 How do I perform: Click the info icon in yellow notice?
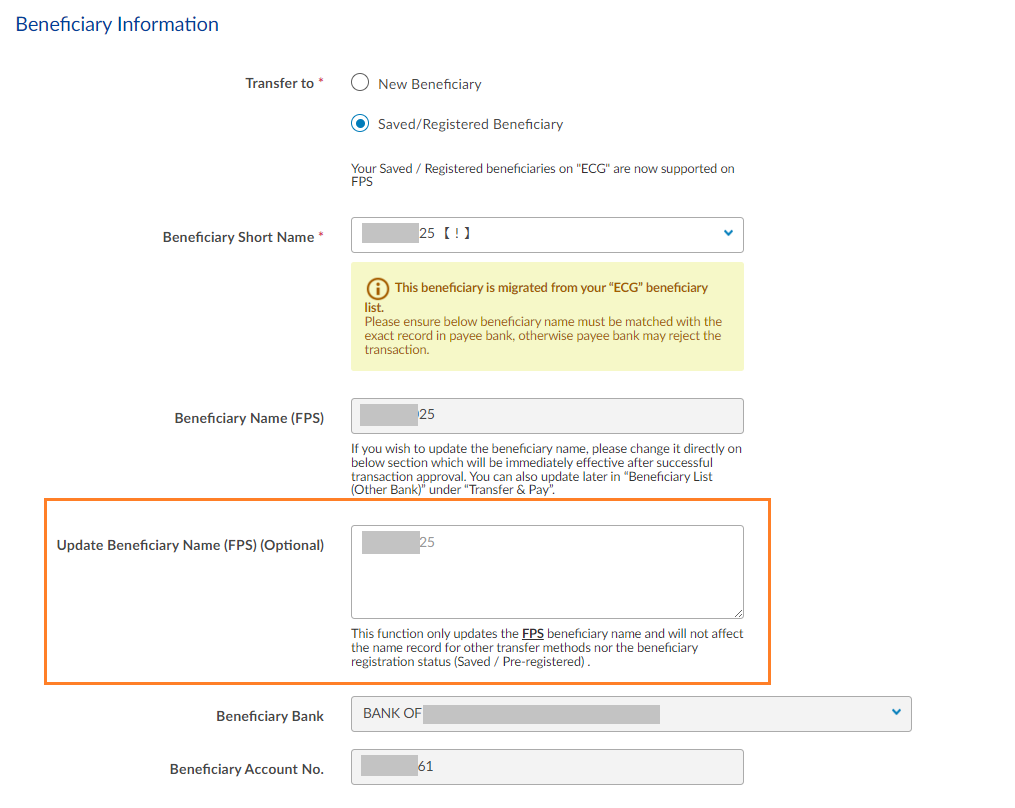pyautogui.click(x=376, y=288)
